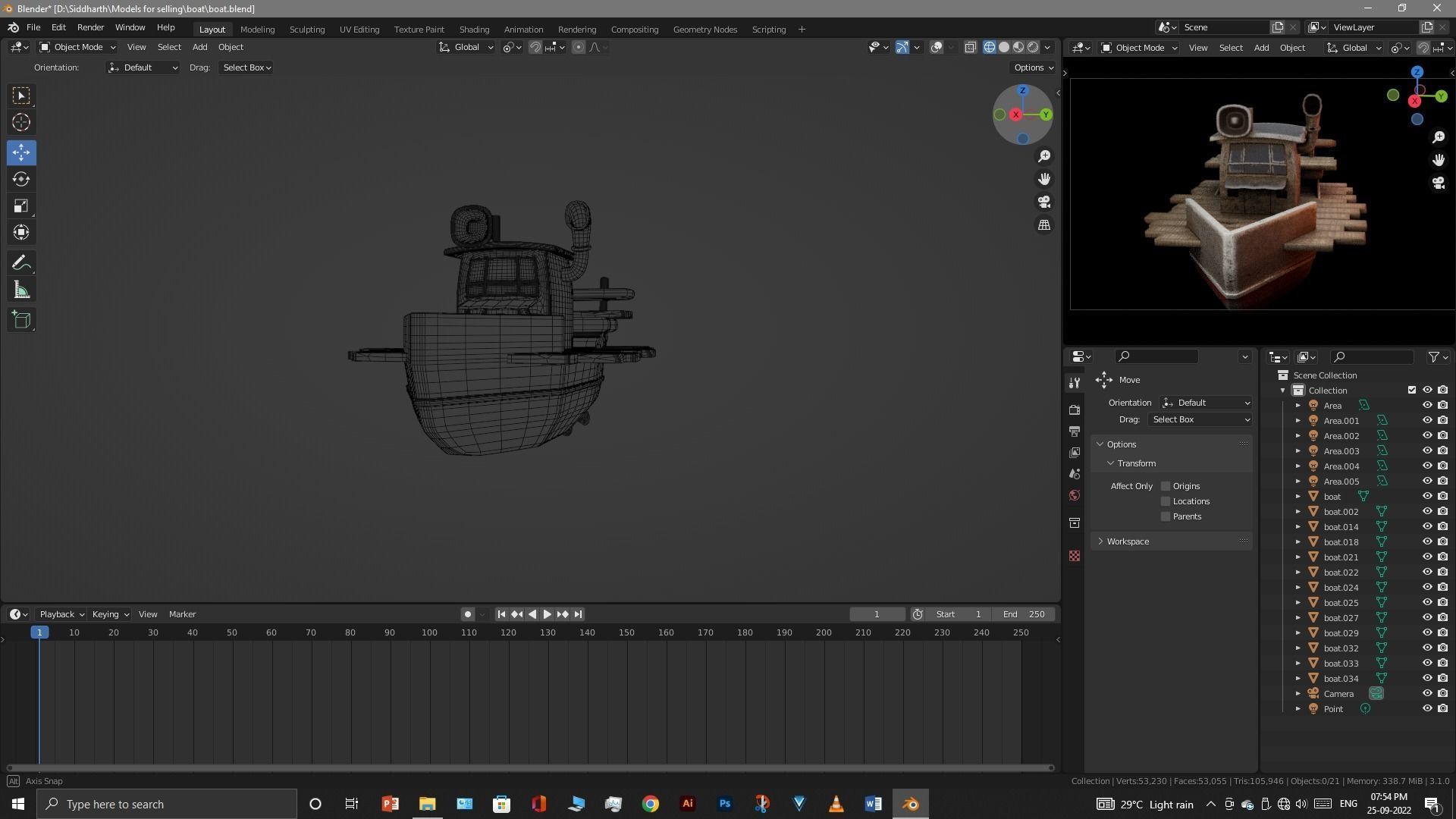Hide Camera in viewport
Viewport: 1456px width, 819px height.
coord(1426,694)
